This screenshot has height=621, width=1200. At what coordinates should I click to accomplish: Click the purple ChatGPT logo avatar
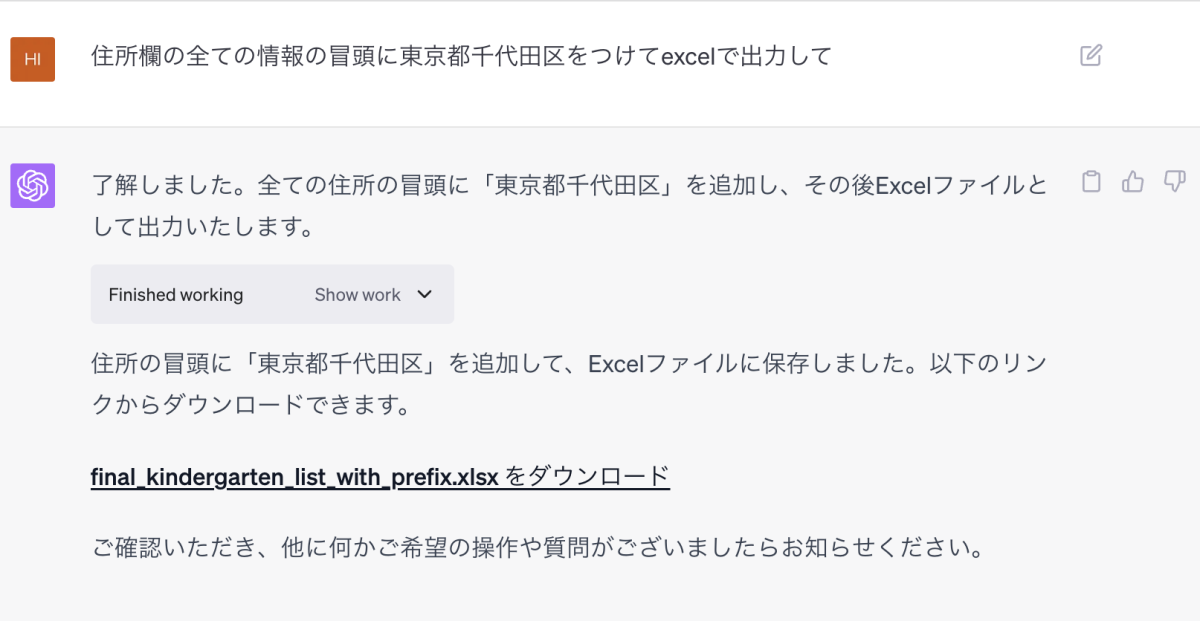click(32, 186)
